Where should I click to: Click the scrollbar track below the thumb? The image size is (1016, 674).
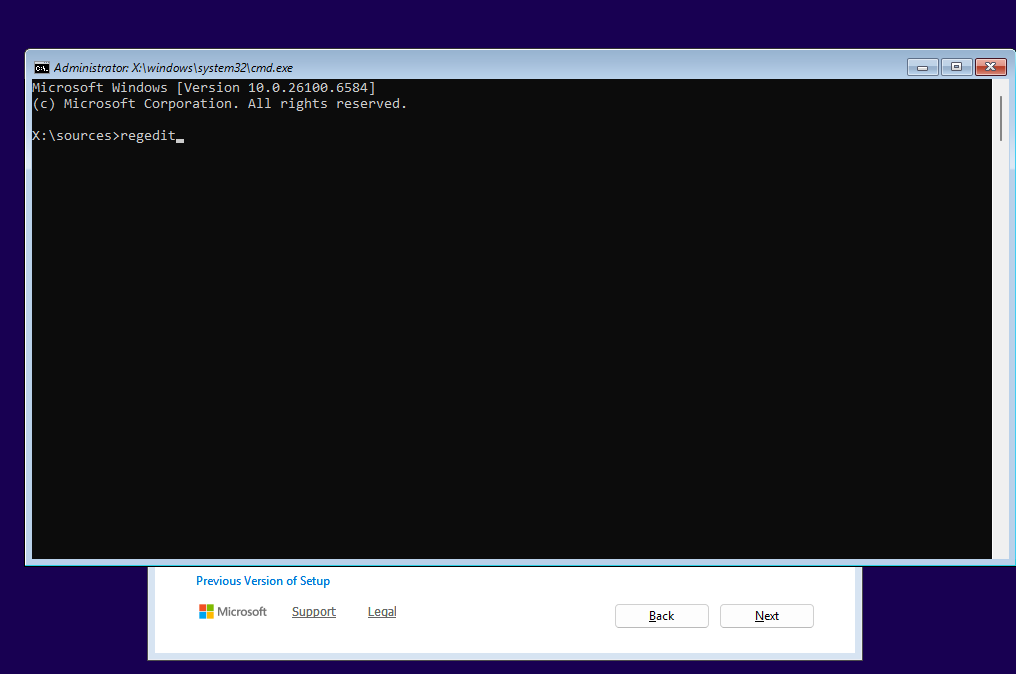pyautogui.click(x=1000, y=350)
